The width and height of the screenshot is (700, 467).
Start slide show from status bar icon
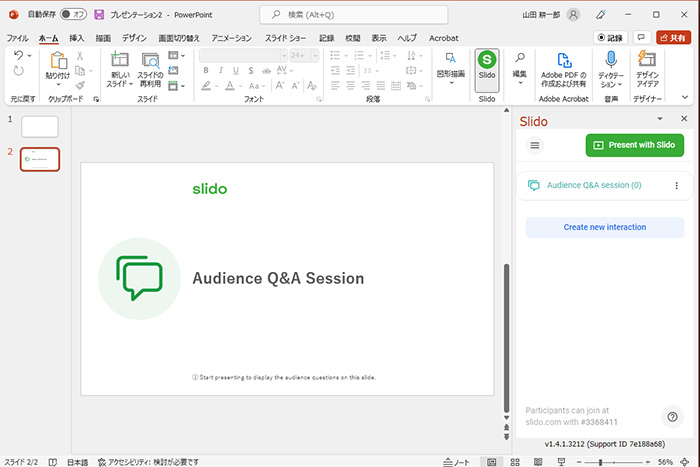point(561,462)
